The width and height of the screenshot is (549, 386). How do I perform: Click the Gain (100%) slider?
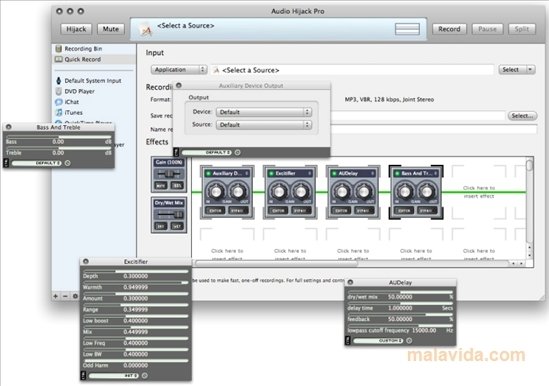[x=169, y=174]
